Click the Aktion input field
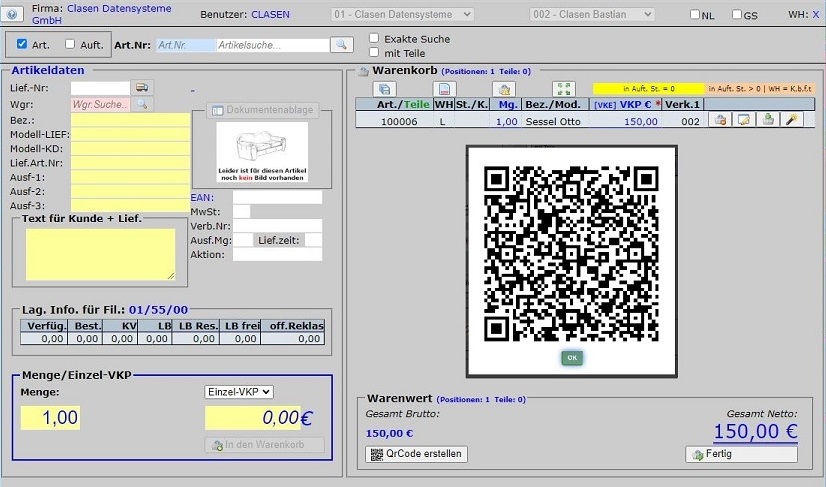Screen dimensions: 826x487 277,255
